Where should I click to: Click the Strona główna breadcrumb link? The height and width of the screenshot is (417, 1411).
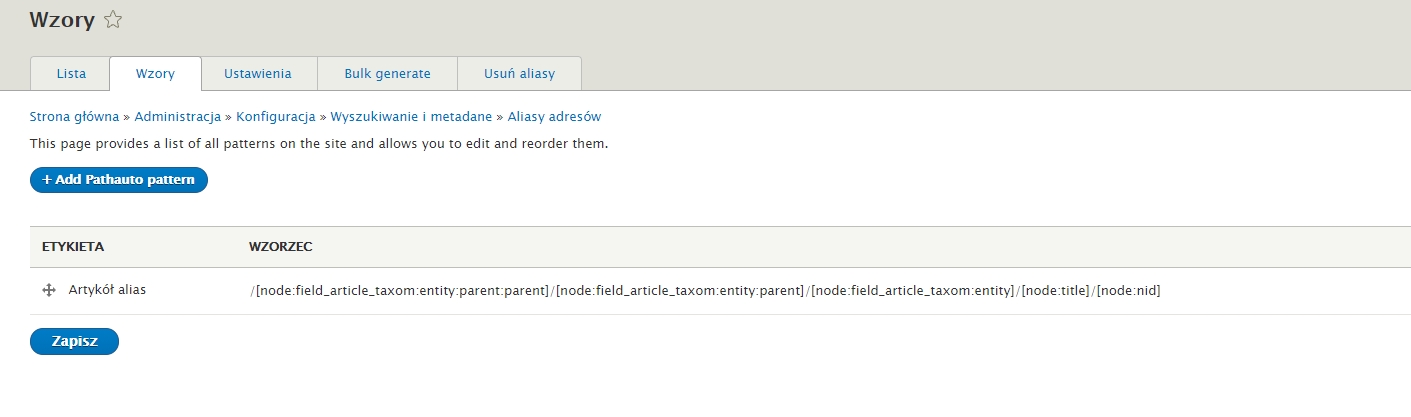tap(74, 117)
